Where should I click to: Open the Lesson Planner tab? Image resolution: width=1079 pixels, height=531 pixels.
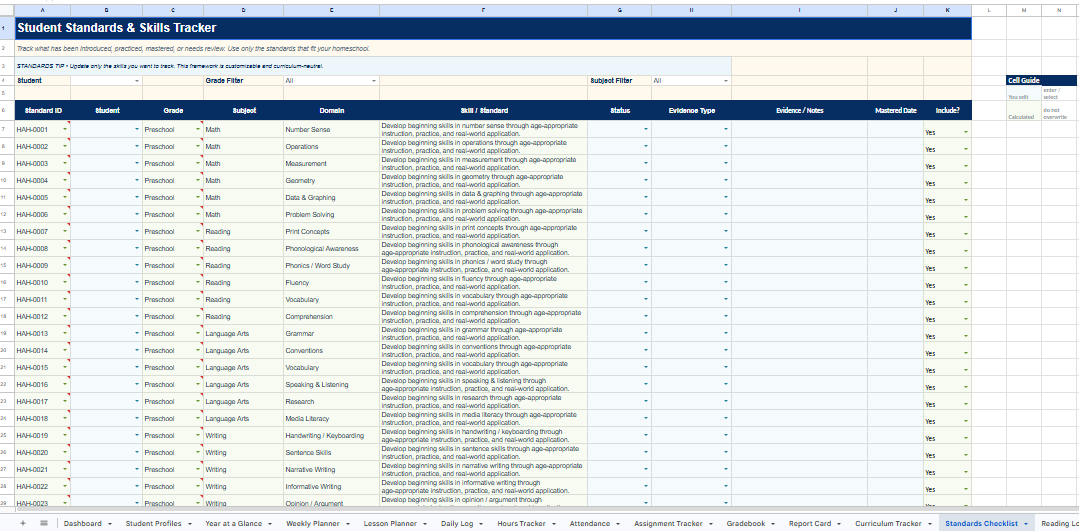tap(394, 523)
